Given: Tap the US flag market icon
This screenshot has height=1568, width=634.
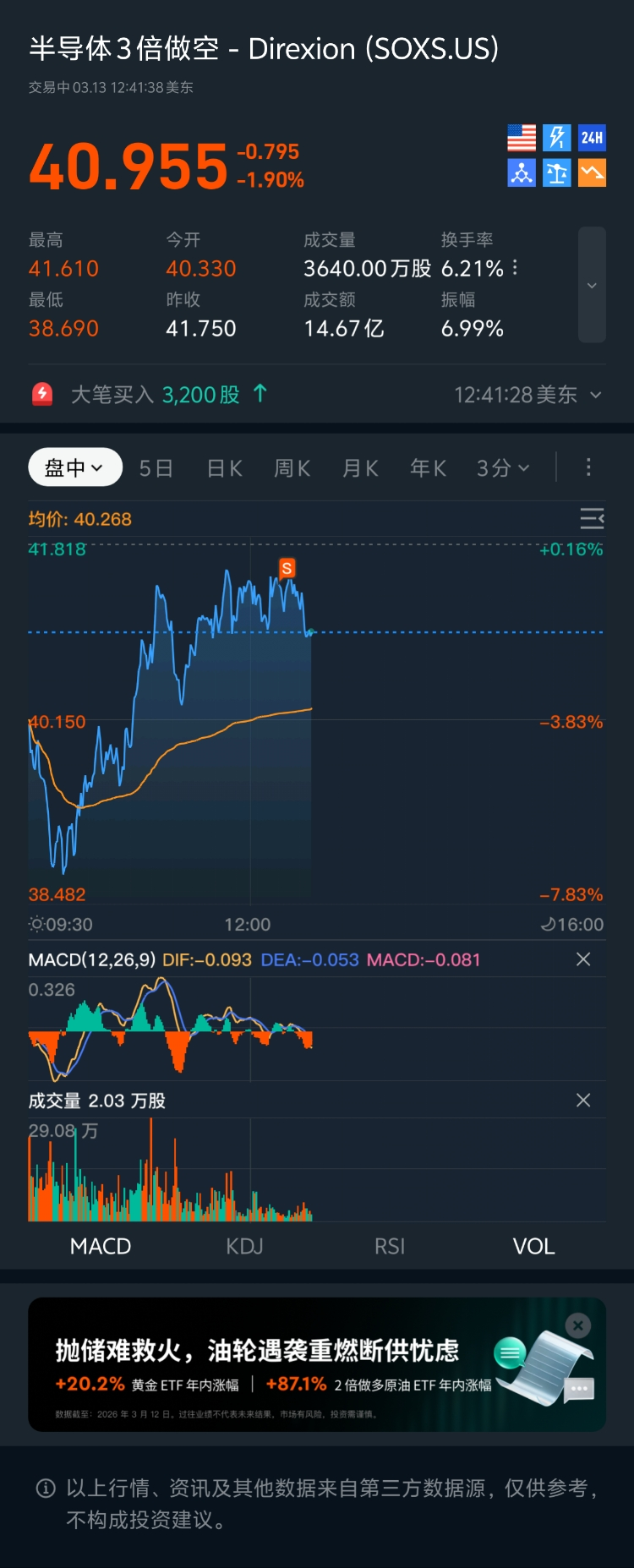Looking at the screenshot, I should coord(522,138).
